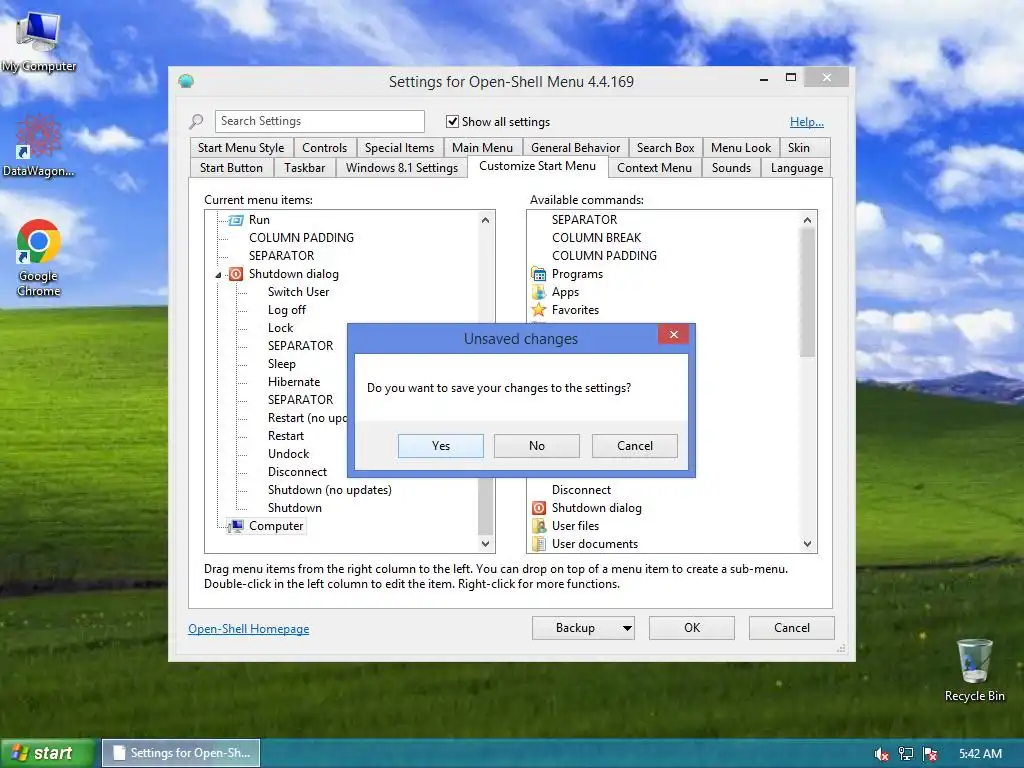Viewport: 1024px width, 768px height.
Task: Open the Special Items tab
Action: tap(400, 148)
